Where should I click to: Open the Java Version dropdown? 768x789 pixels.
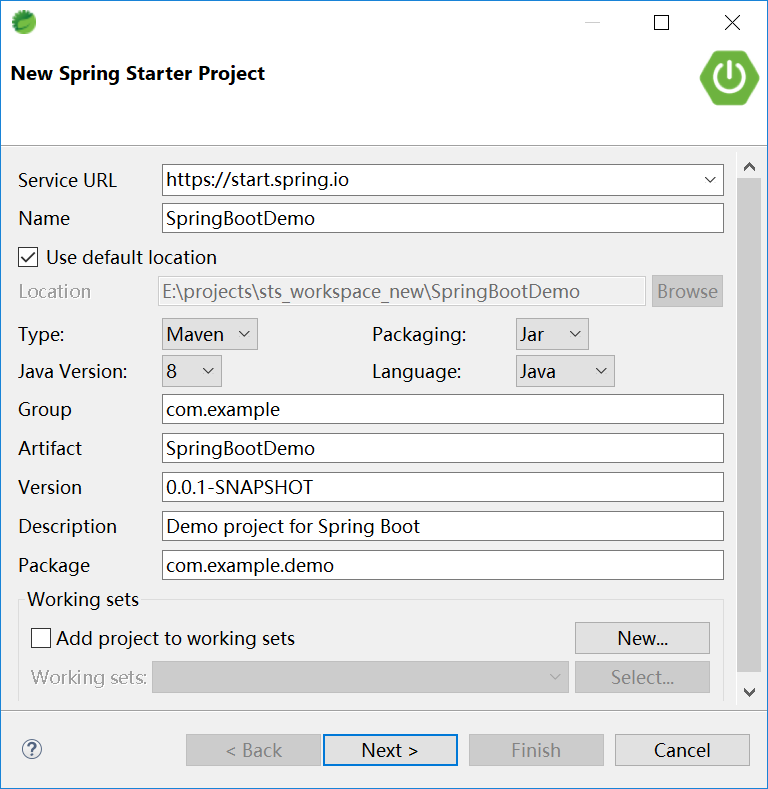point(192,371)
